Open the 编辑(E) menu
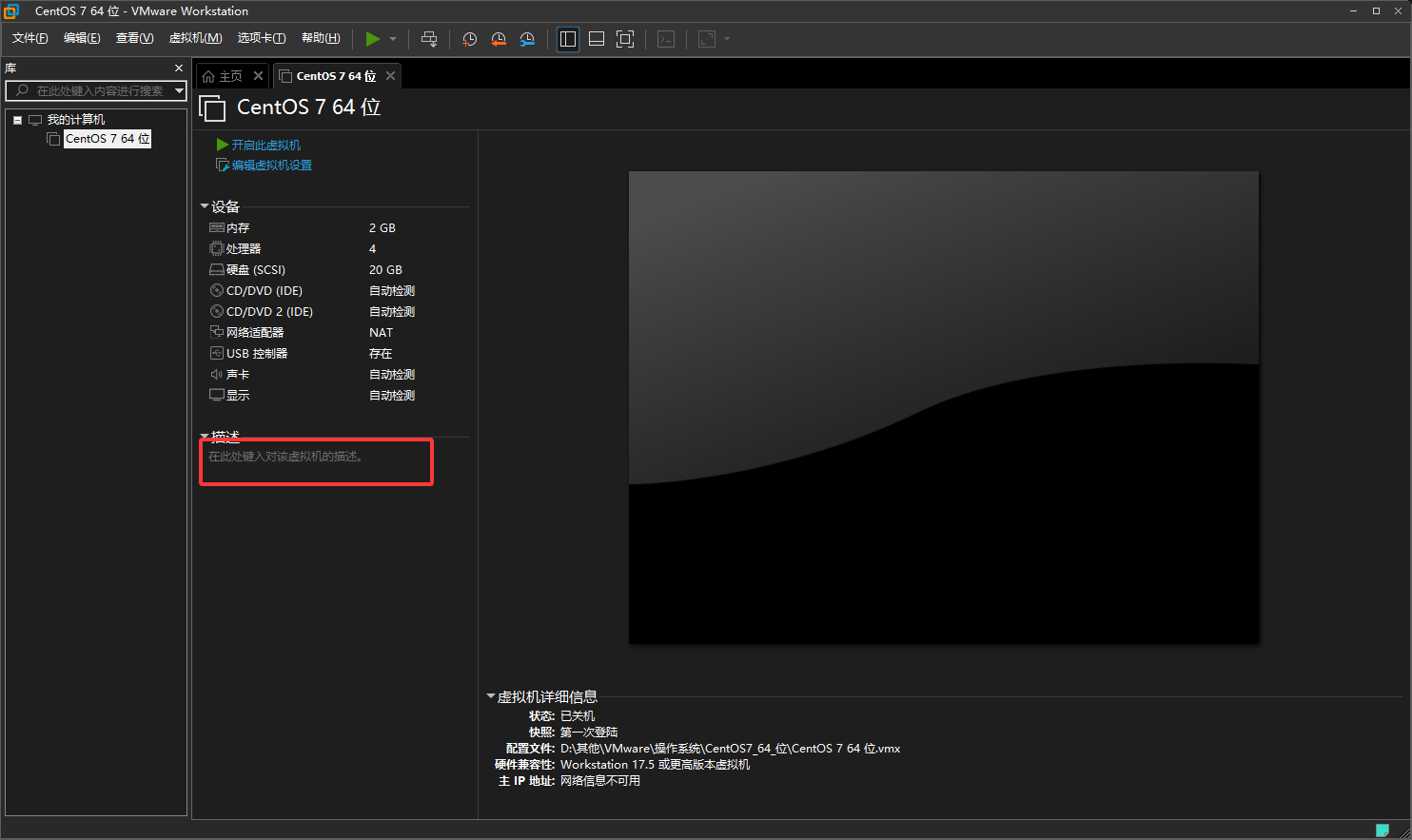This screenshot has height=840, width=1412. click(82, 38)
